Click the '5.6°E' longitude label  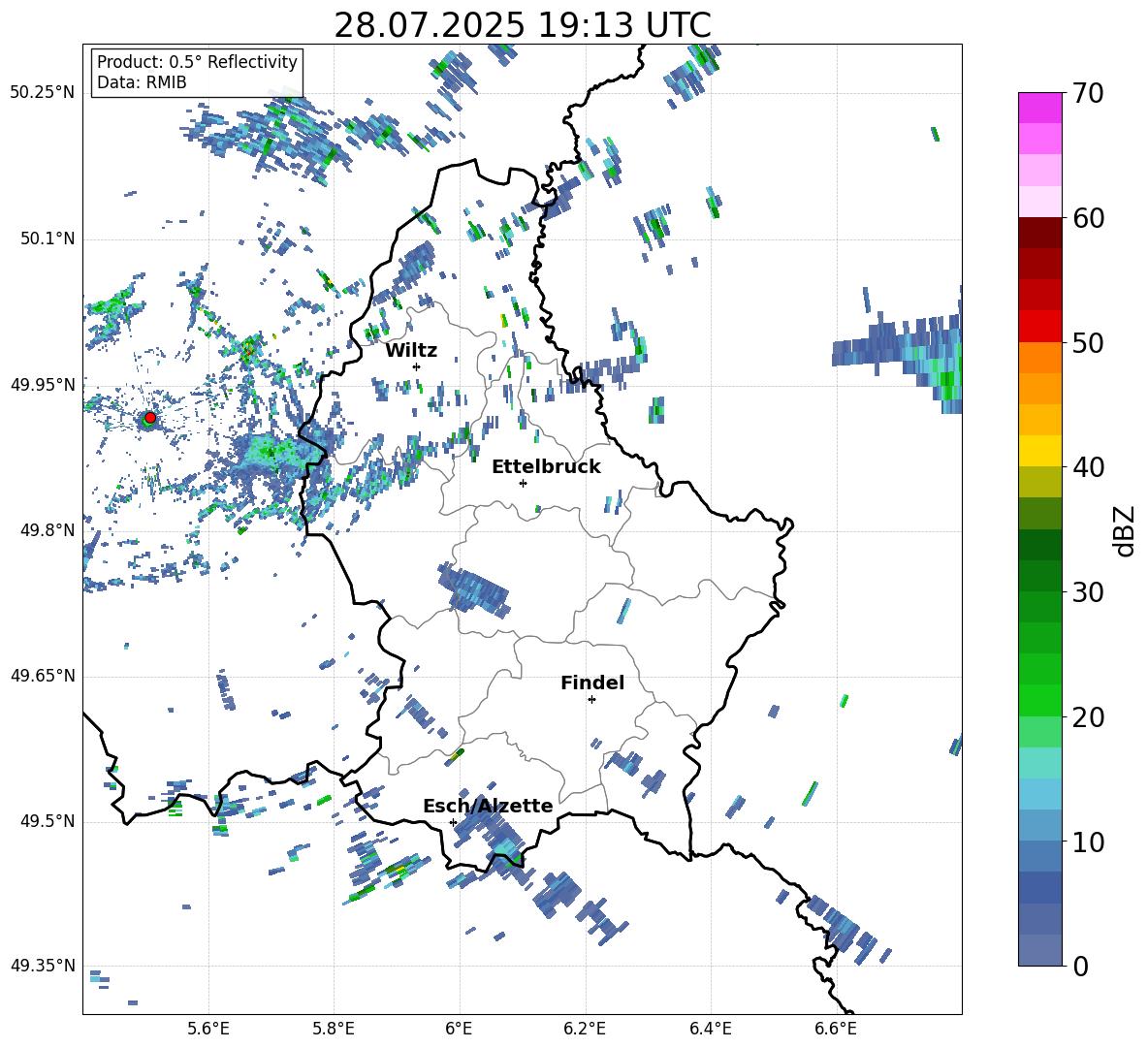click(208, 1029)
